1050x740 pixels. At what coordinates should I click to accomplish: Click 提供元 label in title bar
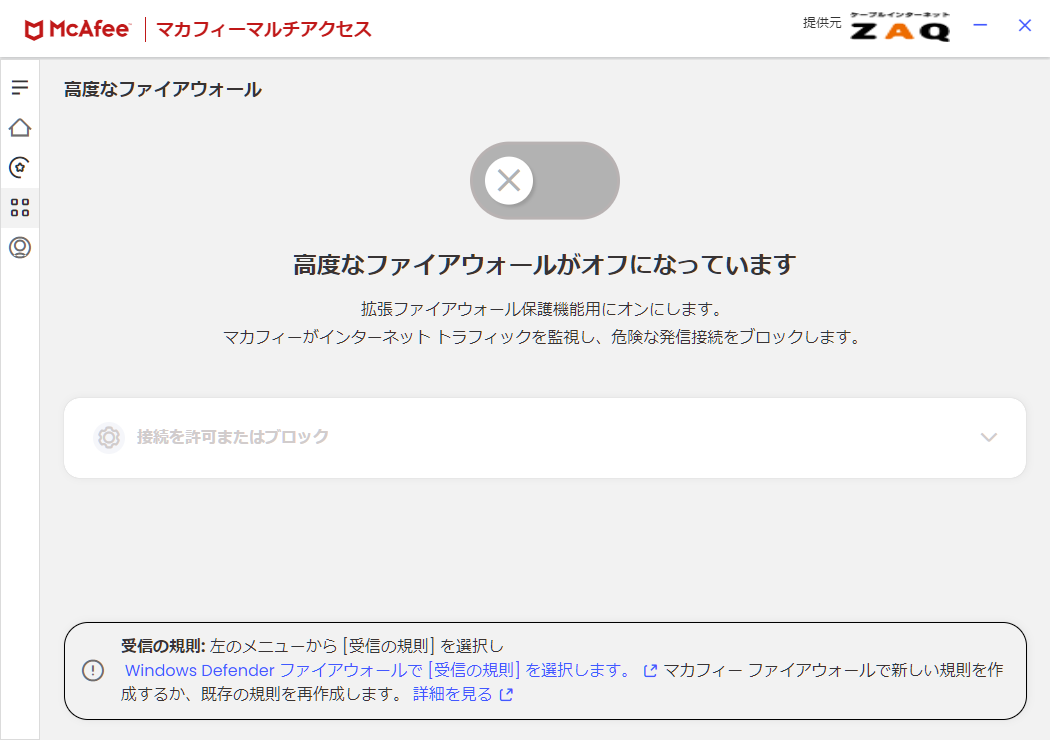point(822,23)
